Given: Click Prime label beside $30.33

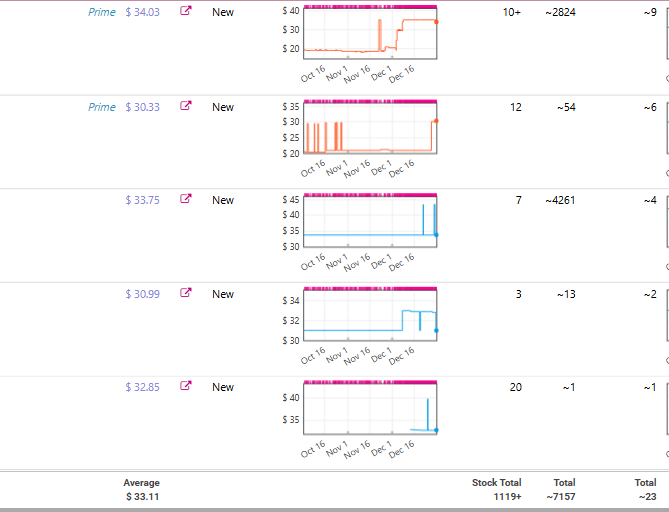Looking at the screenshot, I should [102, 107].
